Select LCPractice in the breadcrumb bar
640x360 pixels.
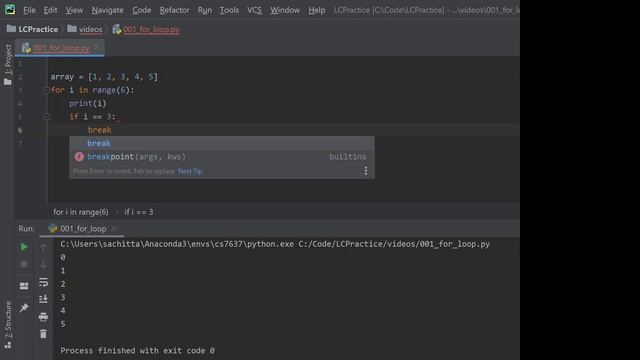(x=33, y=29)
